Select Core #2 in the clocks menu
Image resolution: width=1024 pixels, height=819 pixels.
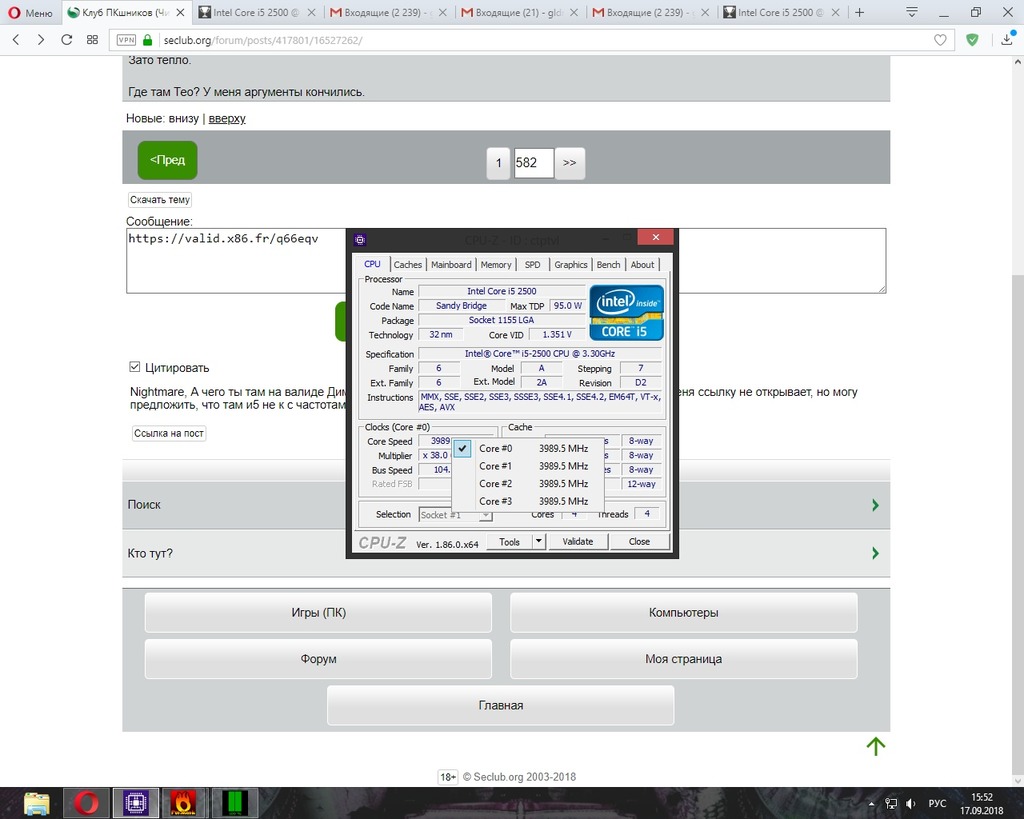point(528,484)
